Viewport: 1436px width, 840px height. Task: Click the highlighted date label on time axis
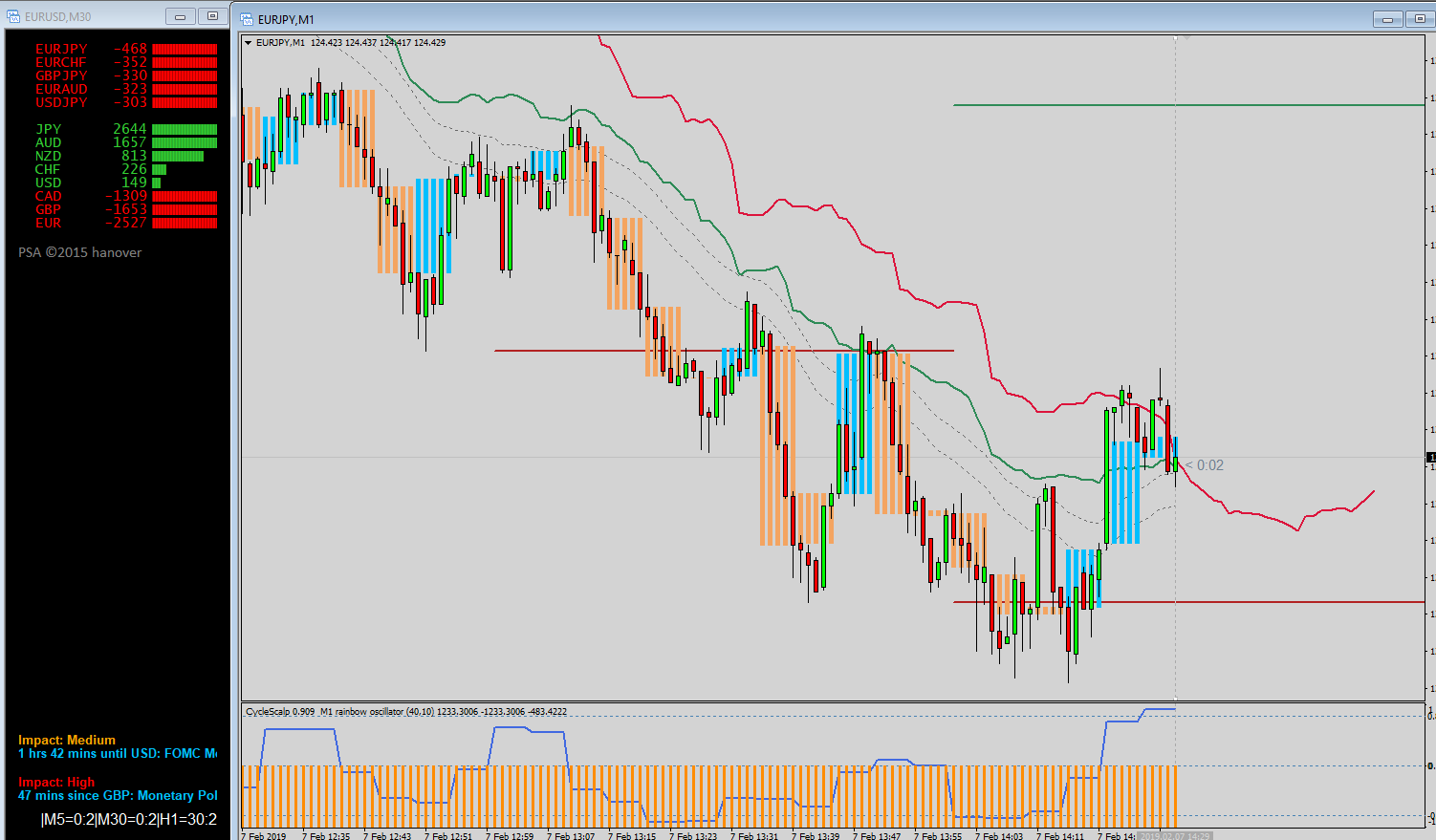[1175, 836]
